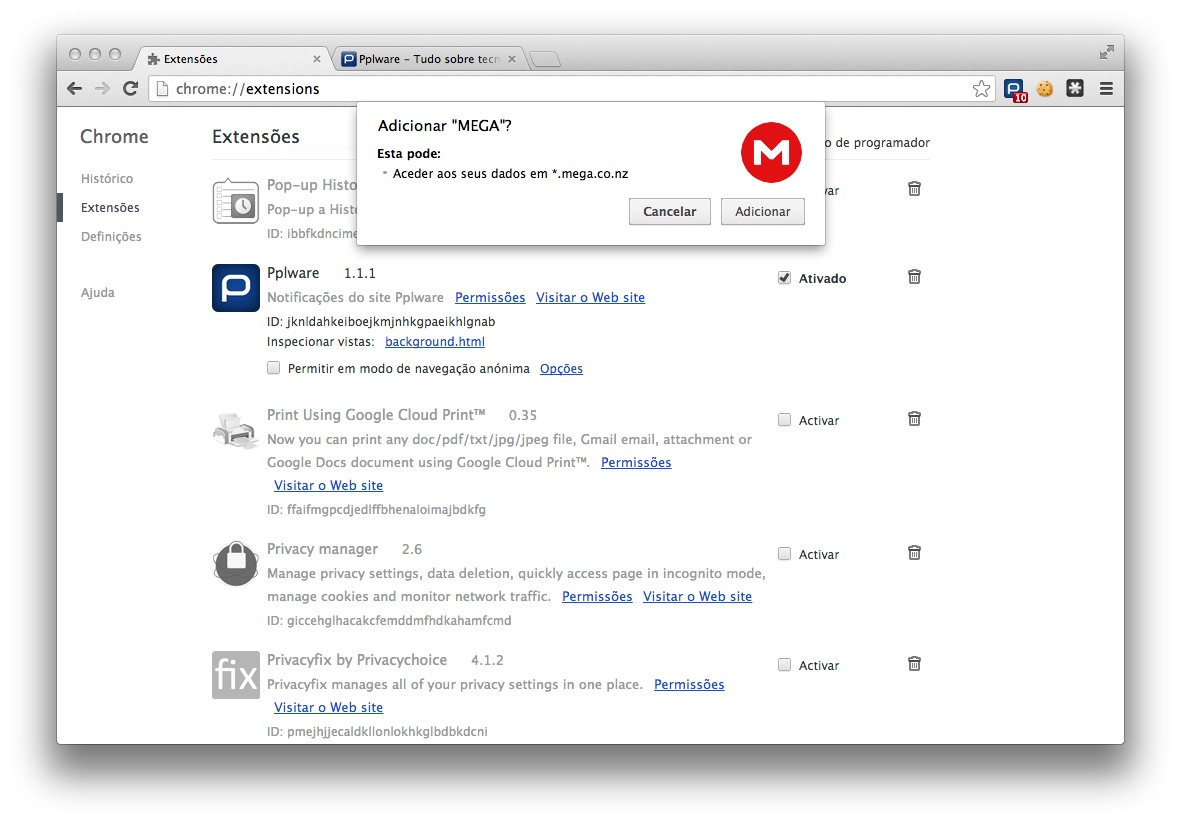Viewport: 1181px width, 823px height.
Task: Tick 'Permitir em modo de navegação anónima'
Action: tap(274, 368)
